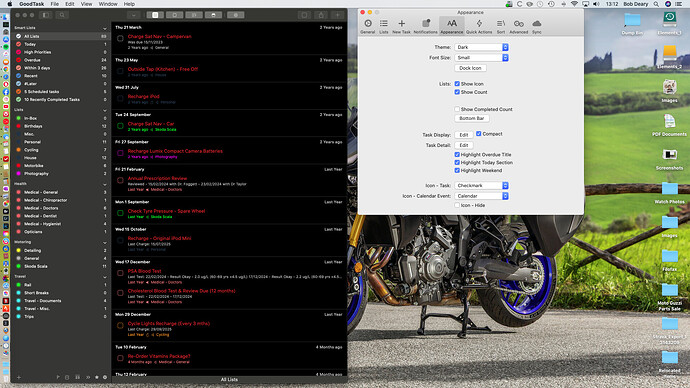Screen dimensions: 690x388
Task: Click Edit next to Task Detail
Action: (x=463, y=145)
